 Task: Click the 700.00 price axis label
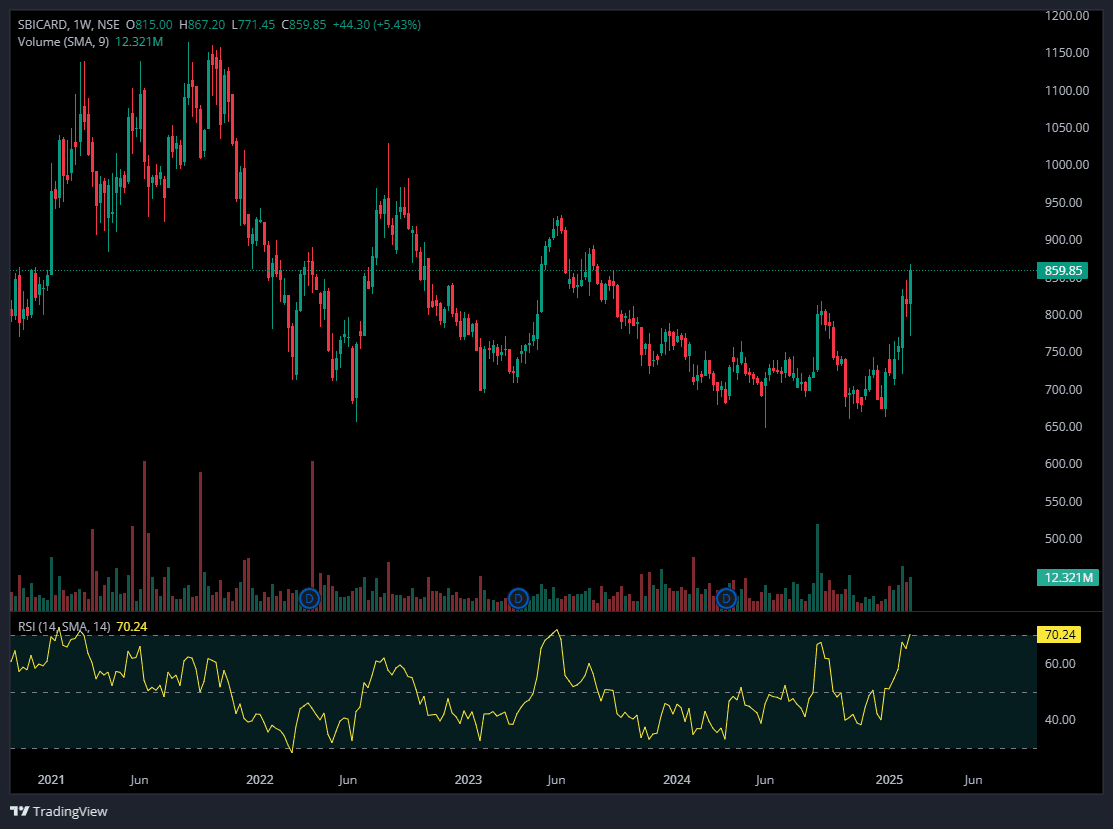[1063, 389]
